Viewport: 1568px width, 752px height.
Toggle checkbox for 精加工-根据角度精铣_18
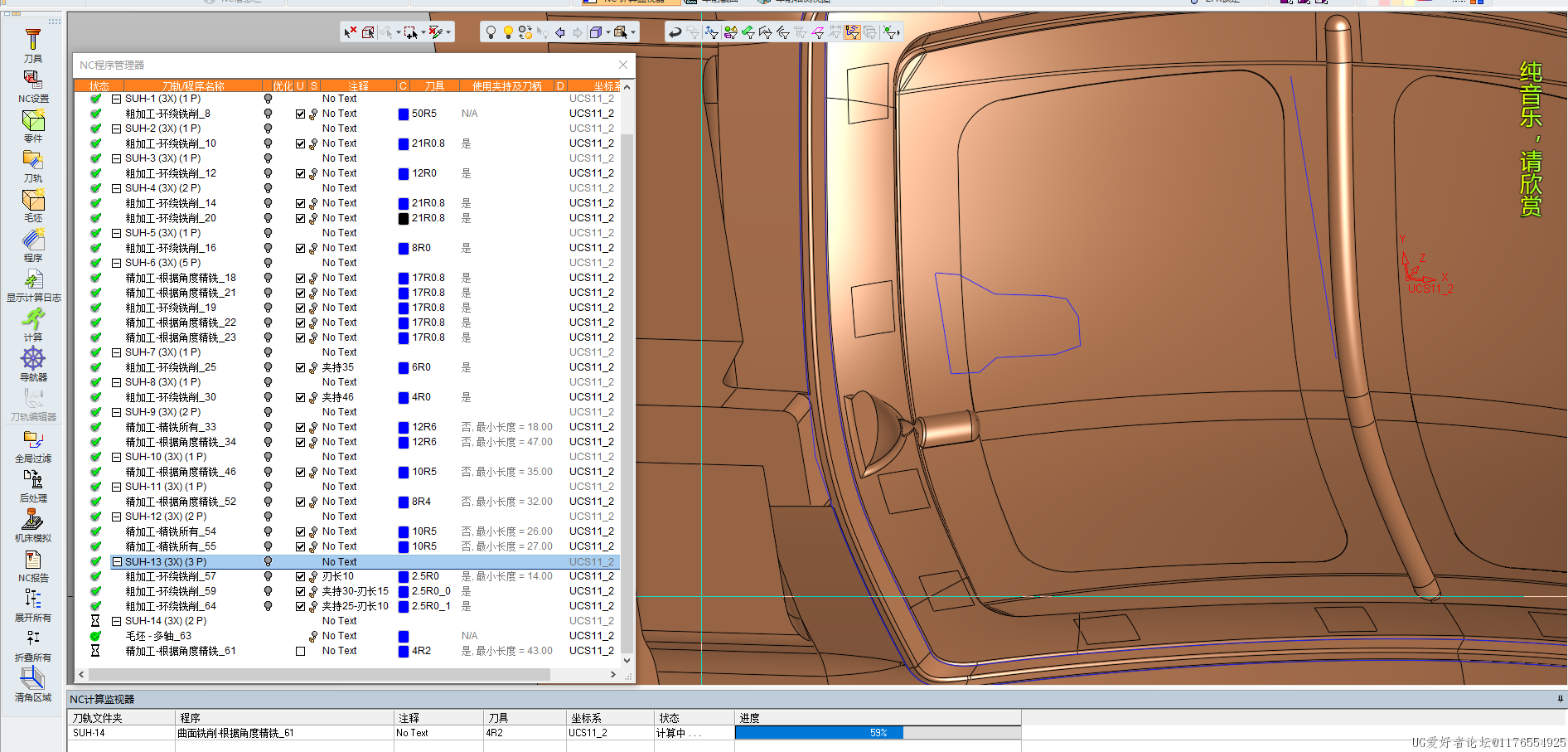pos(300,278)
